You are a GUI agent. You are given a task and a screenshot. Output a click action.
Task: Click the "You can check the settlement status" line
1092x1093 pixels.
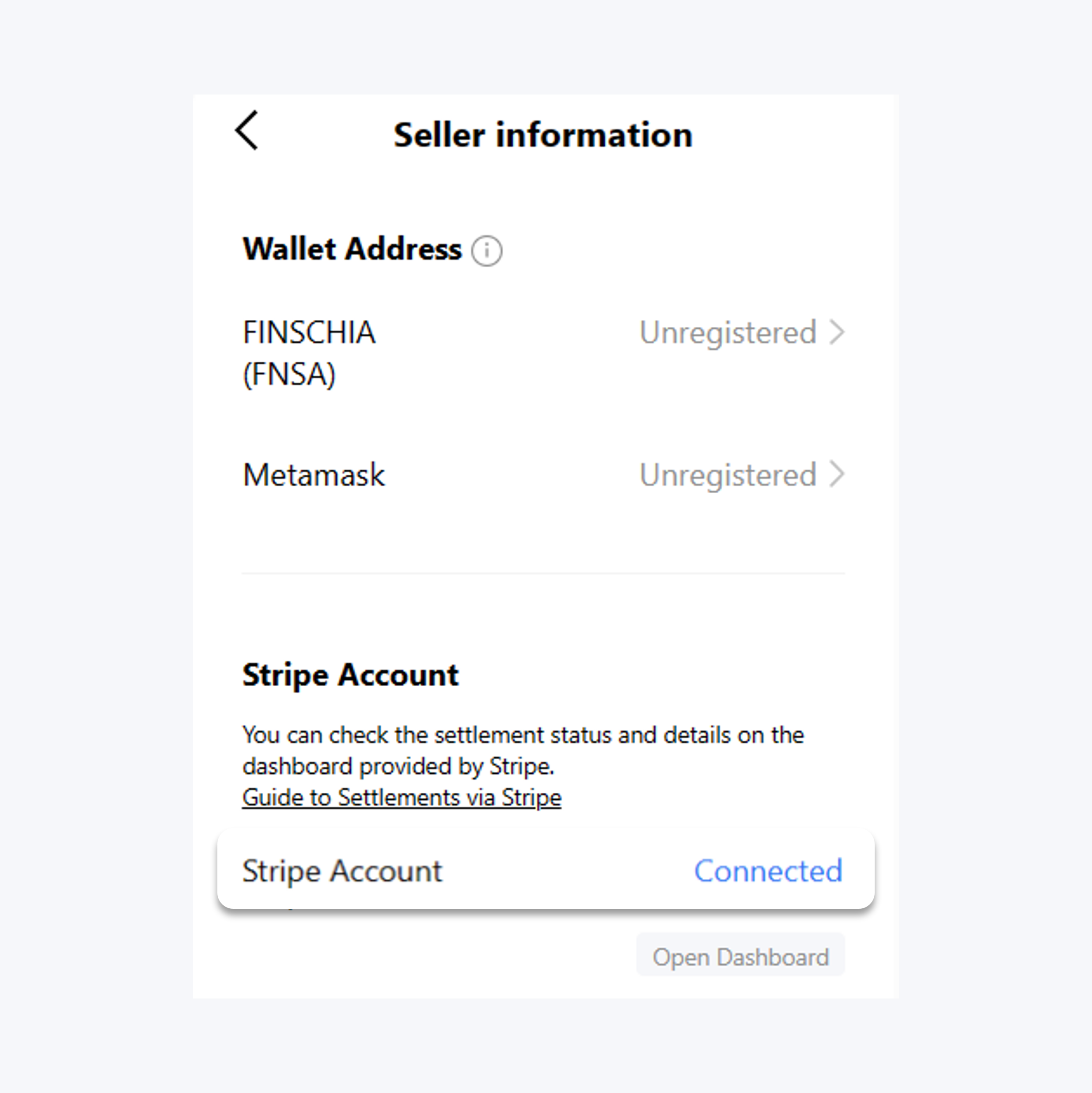coord(523,735)
